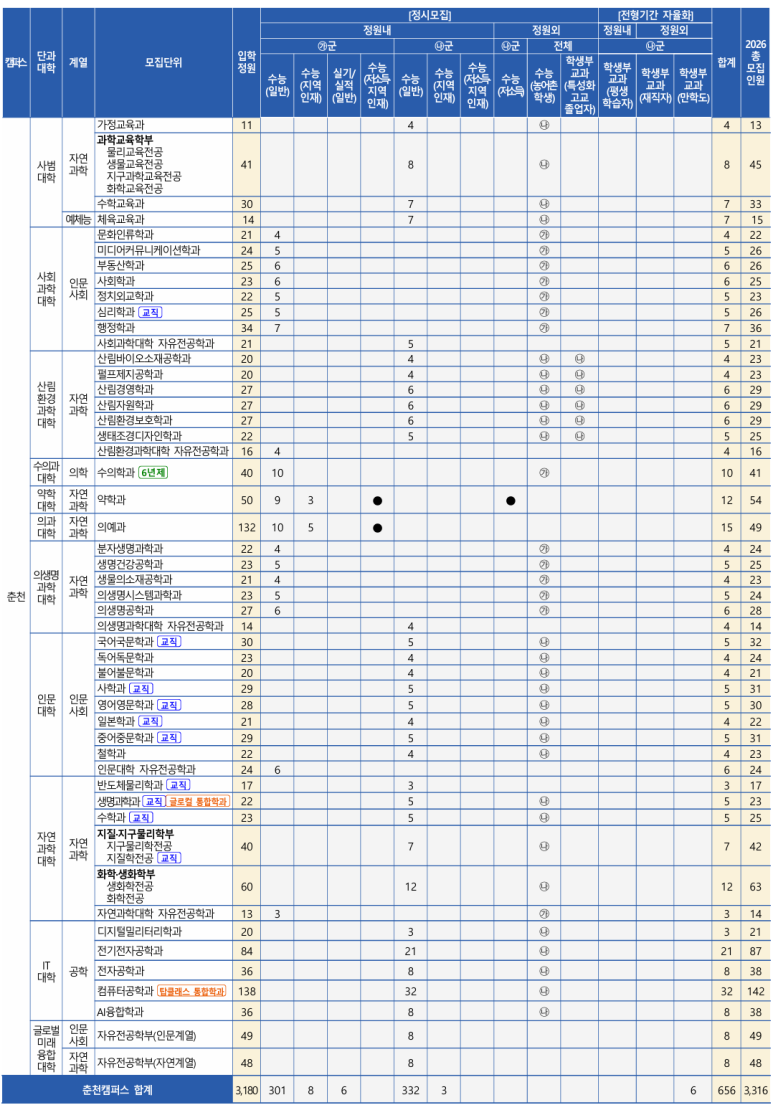Click the 입학정원 column header
This screenshot has width=773, height=1105.
pos(247,62)
